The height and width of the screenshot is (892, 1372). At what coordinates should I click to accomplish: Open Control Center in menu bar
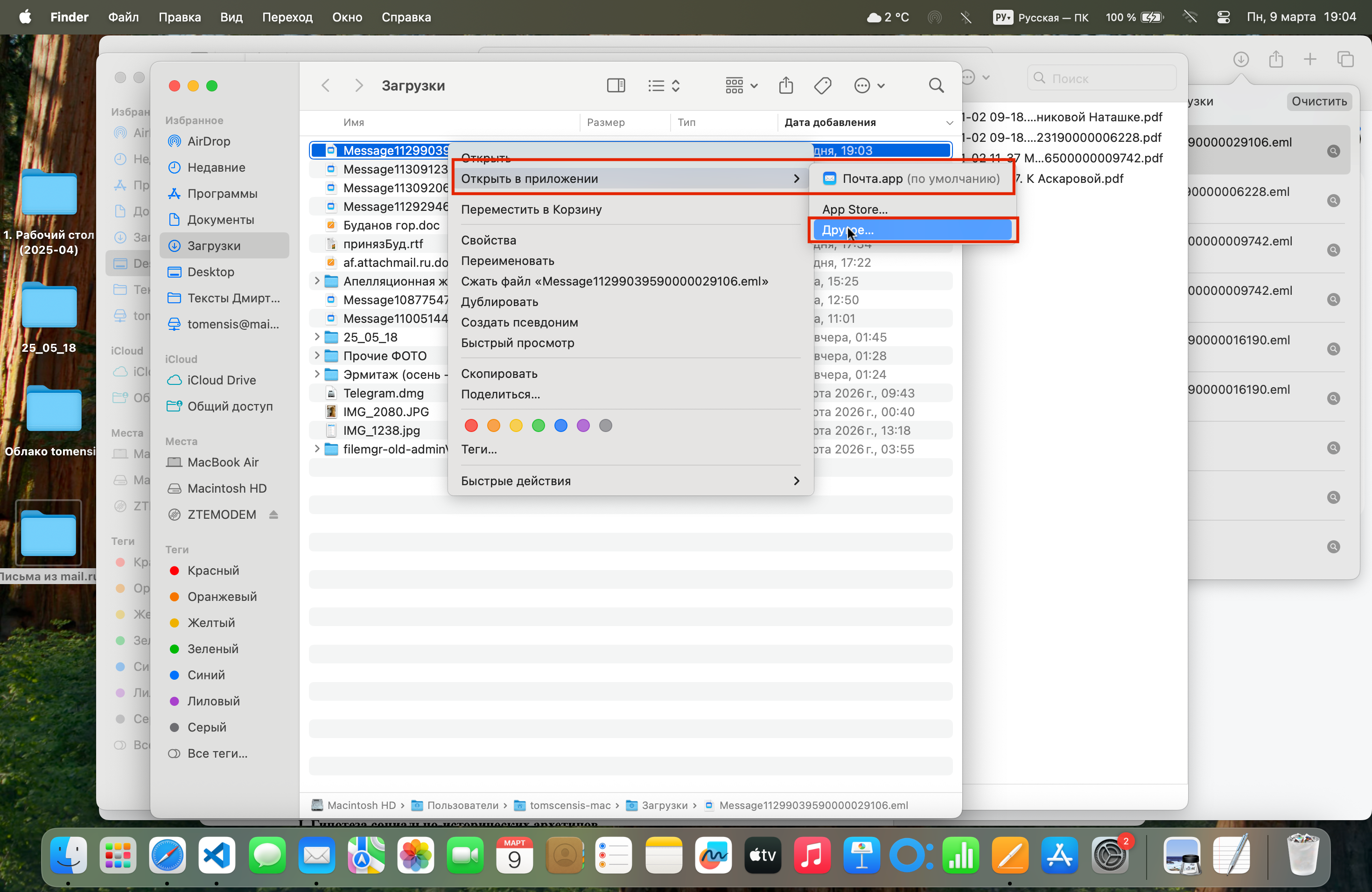[1223, 17]
